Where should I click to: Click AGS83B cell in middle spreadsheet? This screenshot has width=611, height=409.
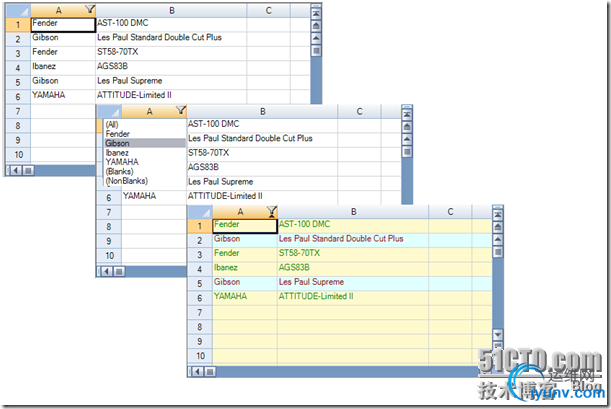262,168
